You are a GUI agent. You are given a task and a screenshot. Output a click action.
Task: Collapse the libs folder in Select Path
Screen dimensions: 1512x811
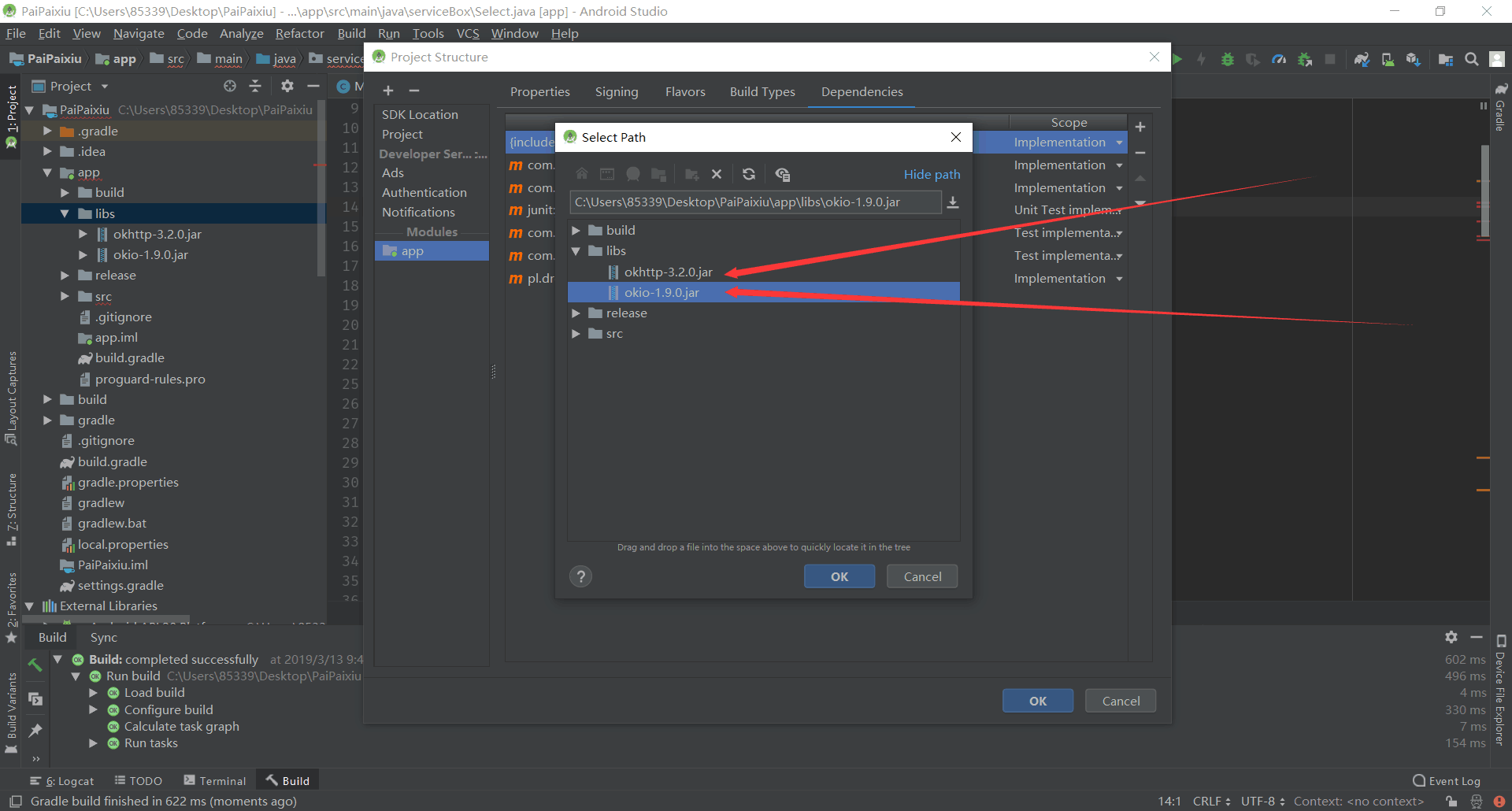[x=576, y=251]
